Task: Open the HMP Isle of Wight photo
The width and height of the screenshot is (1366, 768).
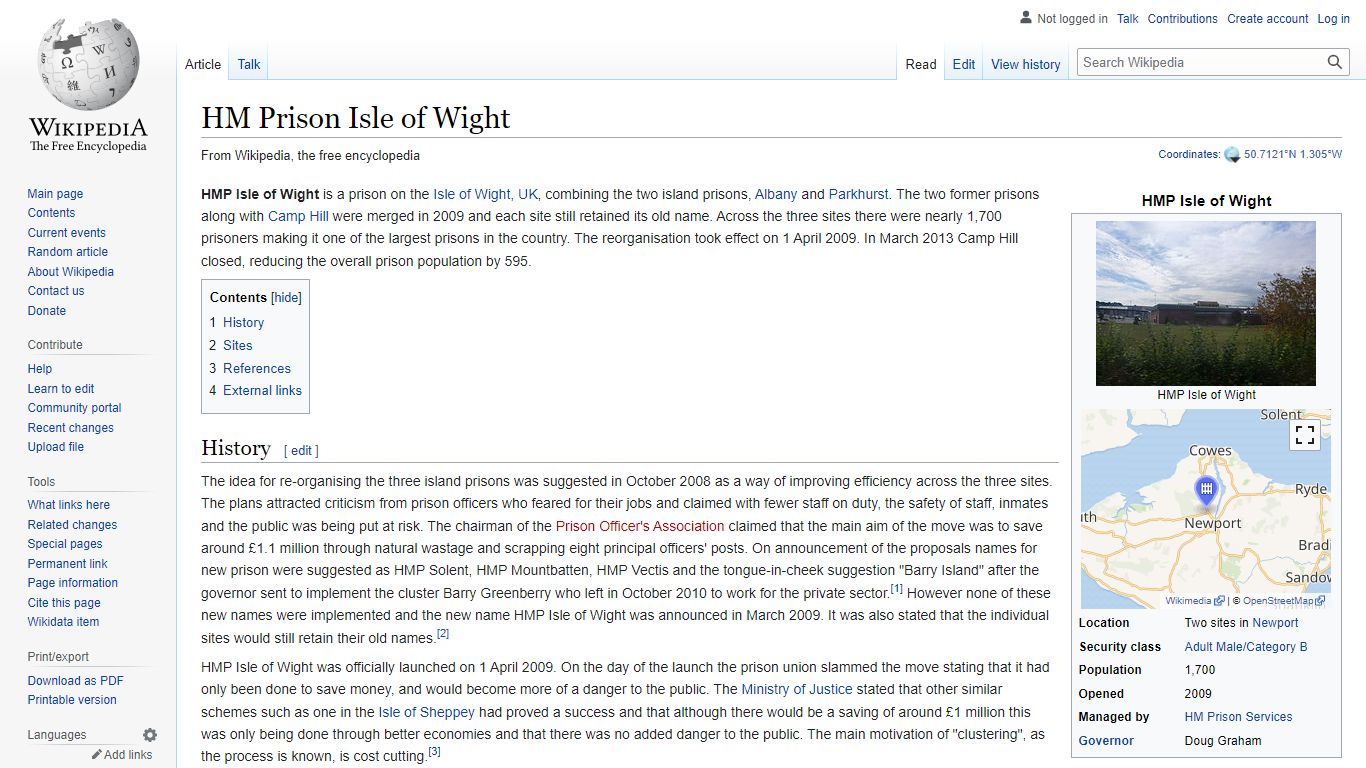Action: click(1206, 303)
